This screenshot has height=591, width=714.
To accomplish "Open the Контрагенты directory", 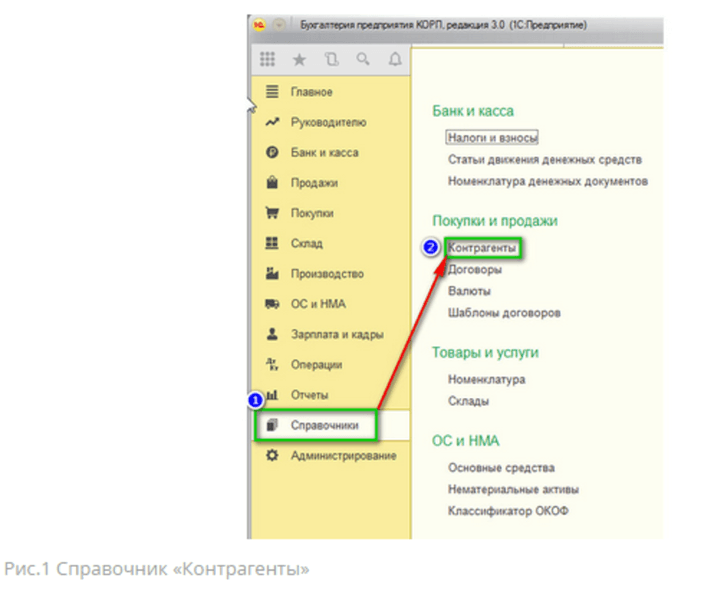I will (x=482, y=248).
